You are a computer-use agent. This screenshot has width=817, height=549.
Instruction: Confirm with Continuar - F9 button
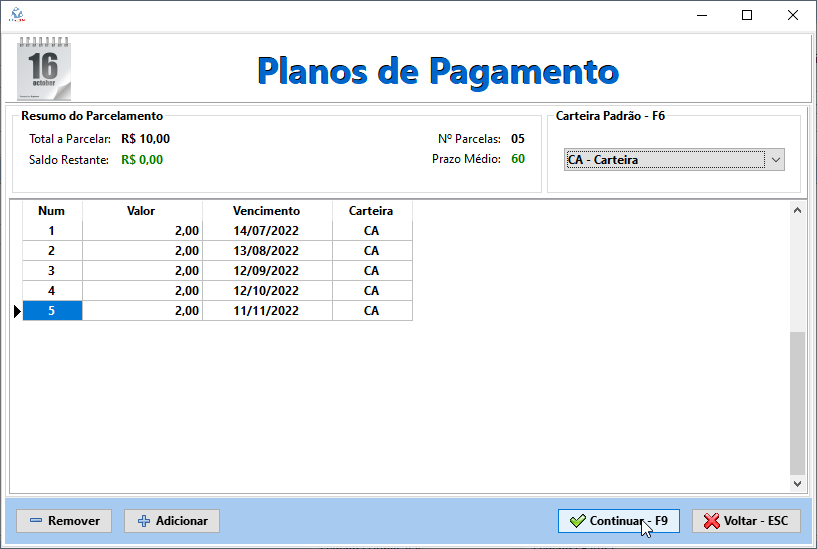618,521
